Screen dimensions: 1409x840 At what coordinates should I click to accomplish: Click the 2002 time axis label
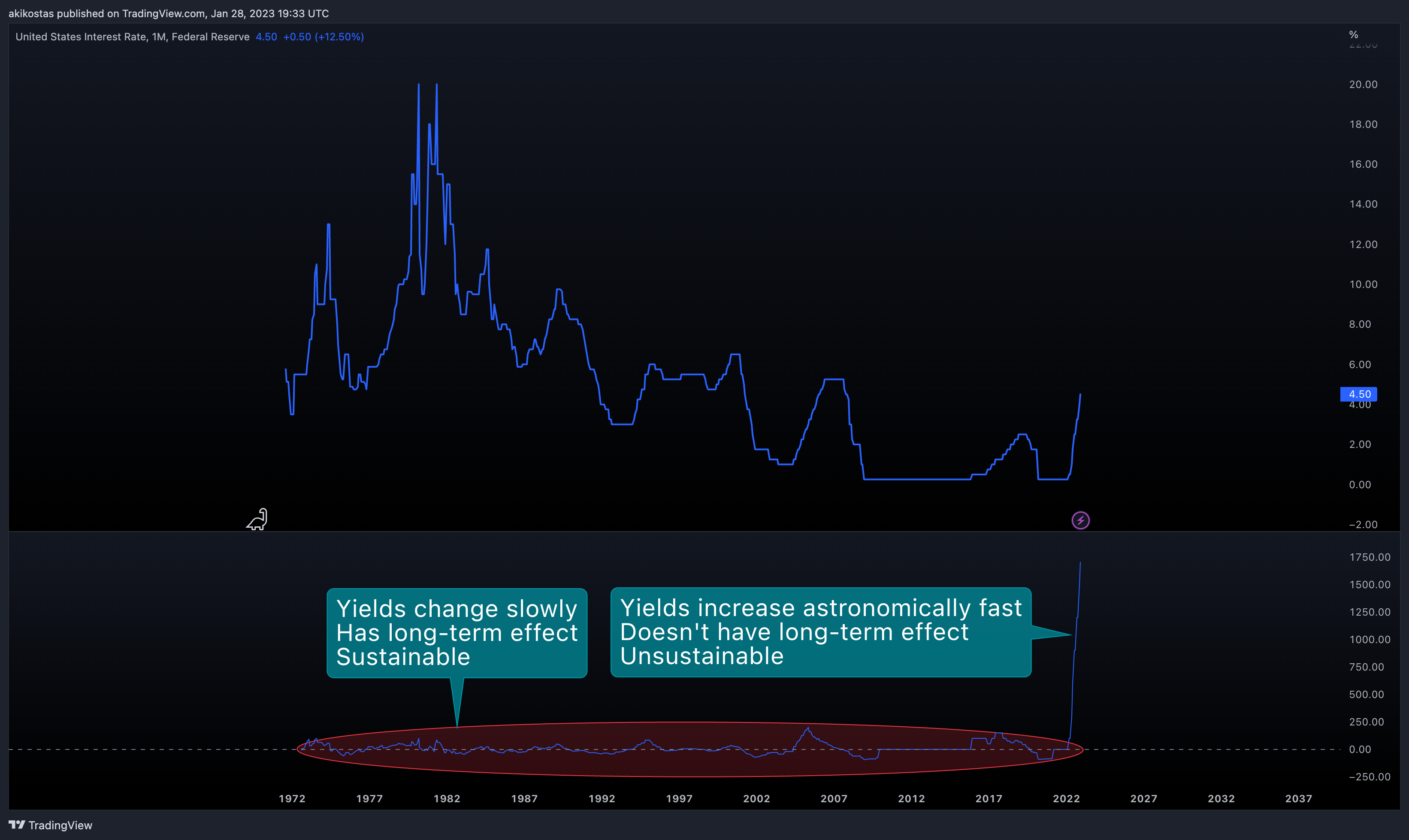[x=757, y=799]
